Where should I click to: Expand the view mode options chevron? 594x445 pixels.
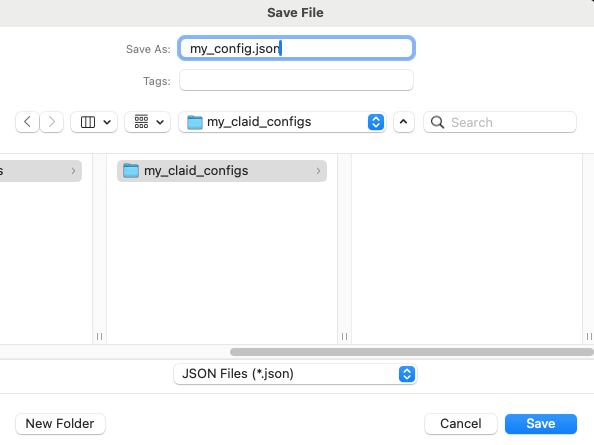[x=107, y=122]
